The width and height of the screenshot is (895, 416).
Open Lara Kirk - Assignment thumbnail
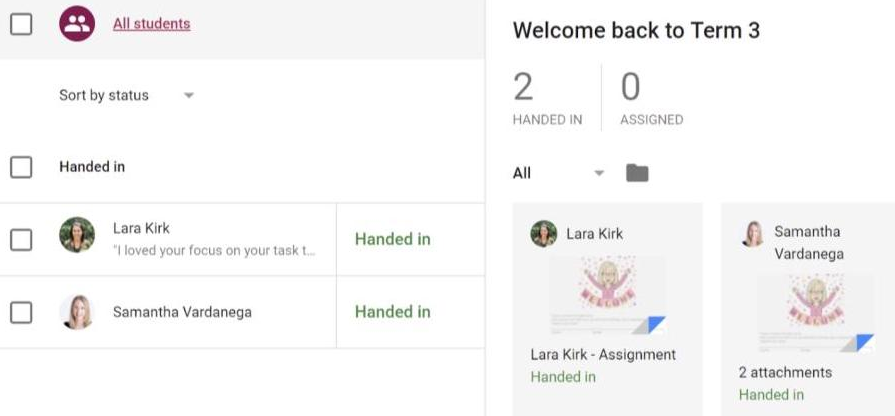607,295
